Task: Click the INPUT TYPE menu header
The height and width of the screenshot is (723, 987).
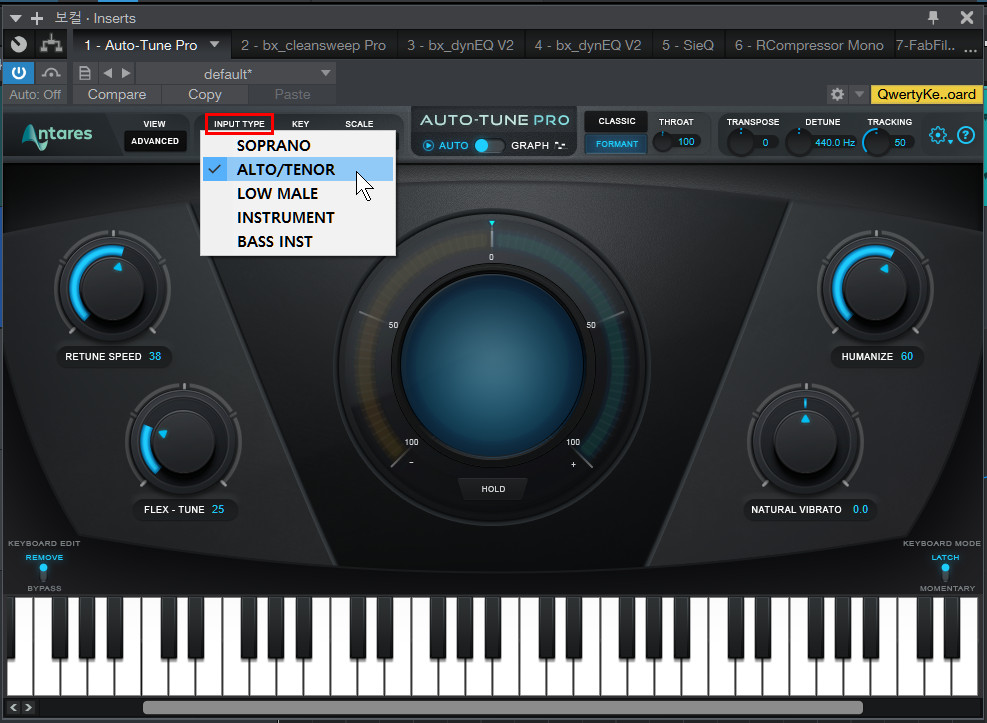Action: coord(239,124)
